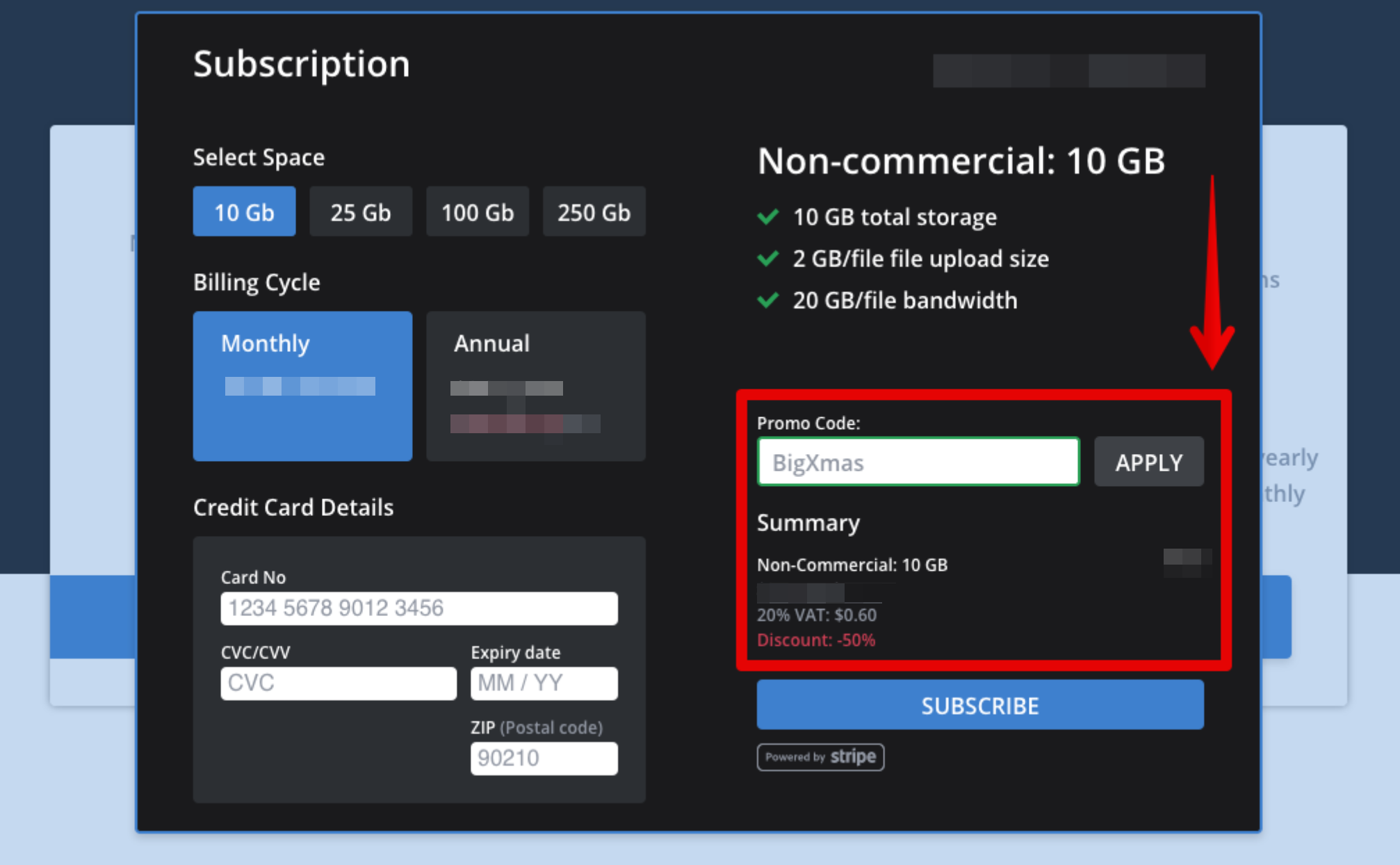This screenshot has height=865, width=1400.
Task: Focus the Card No field
Action: (418, 608)
